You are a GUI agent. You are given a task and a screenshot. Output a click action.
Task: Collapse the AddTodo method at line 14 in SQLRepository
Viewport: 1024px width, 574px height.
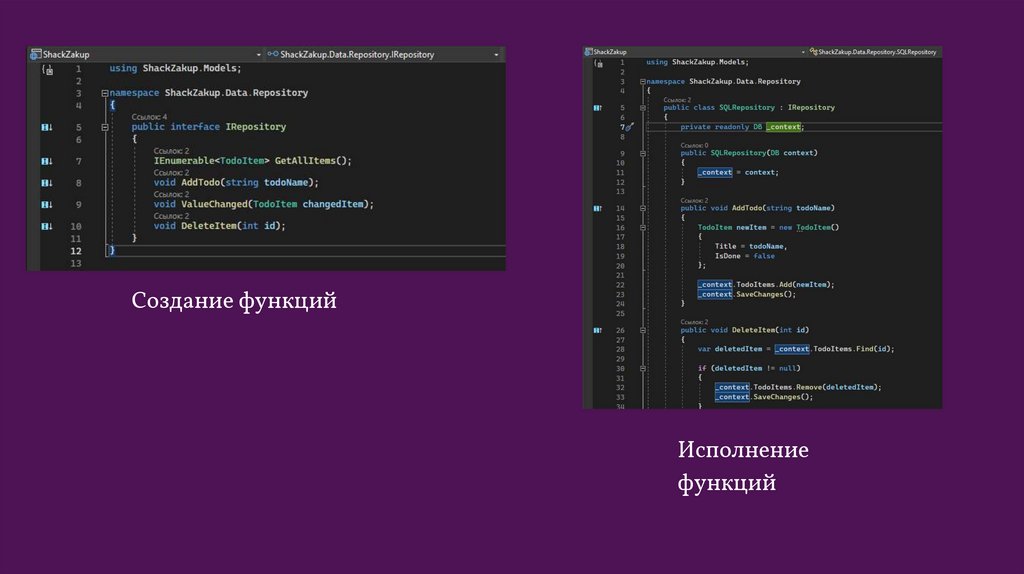(643, 208)
